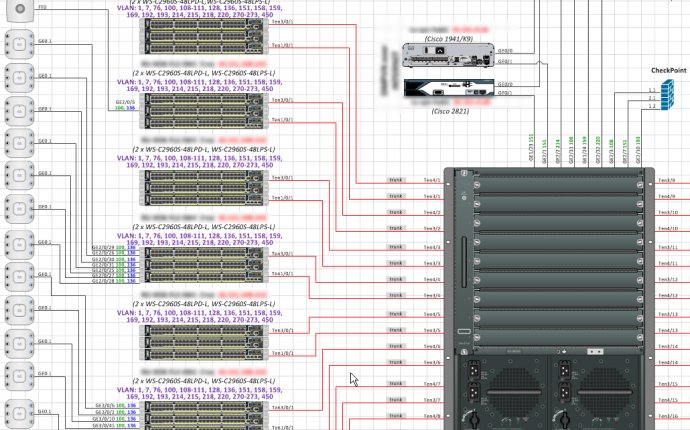Click the Gi3/0/10 port label
The width and height of the screenshot is (690, 430).
104,419
